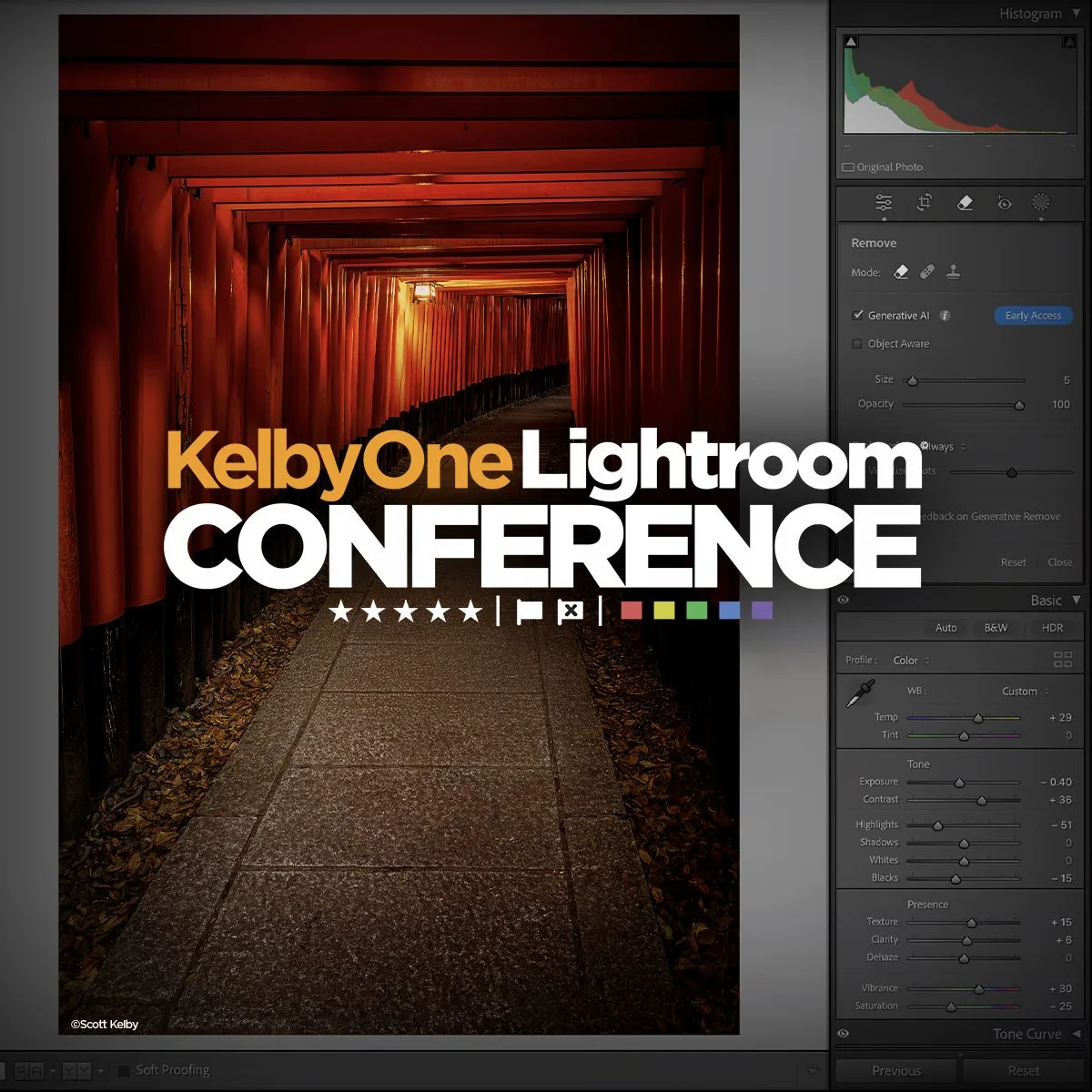1092x1092 pixels.
Task: Adjust the Blacks slider
Action: point(964,878)
